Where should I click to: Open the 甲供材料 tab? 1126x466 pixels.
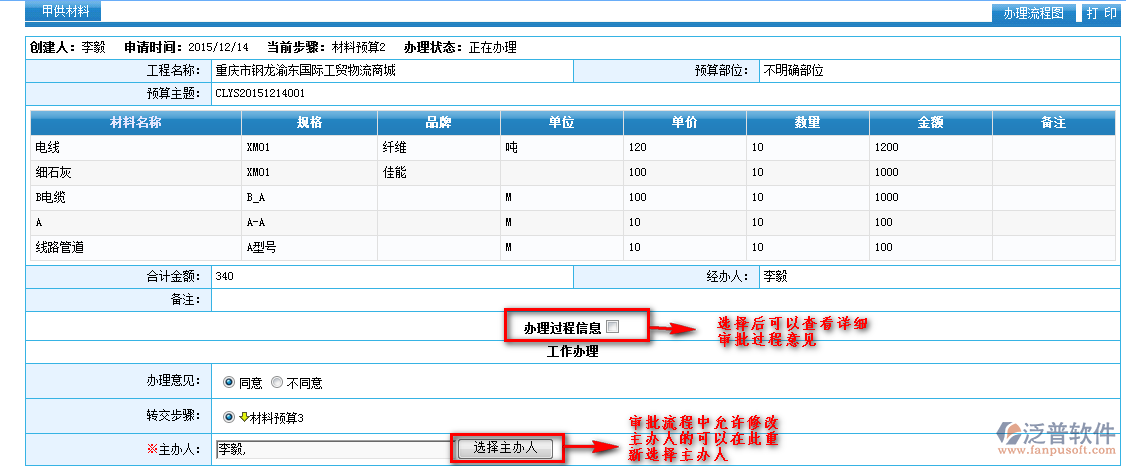(58, 12)
